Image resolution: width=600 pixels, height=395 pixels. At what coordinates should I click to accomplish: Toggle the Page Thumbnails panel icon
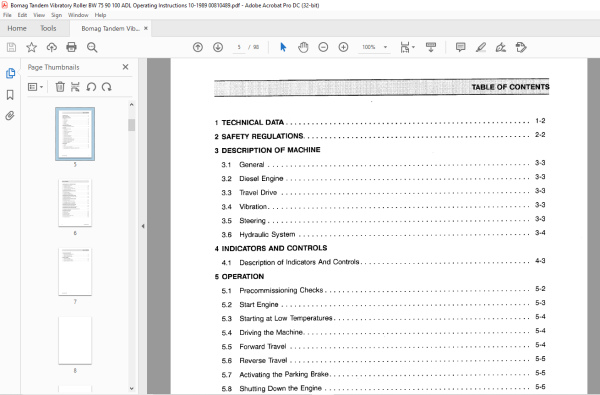10,73
